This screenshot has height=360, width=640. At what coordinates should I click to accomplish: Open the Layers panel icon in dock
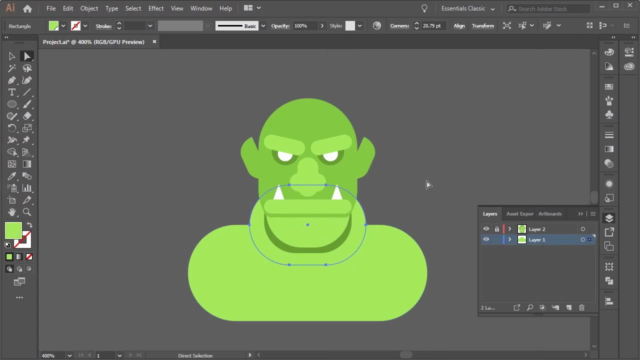tap(609, 218)
